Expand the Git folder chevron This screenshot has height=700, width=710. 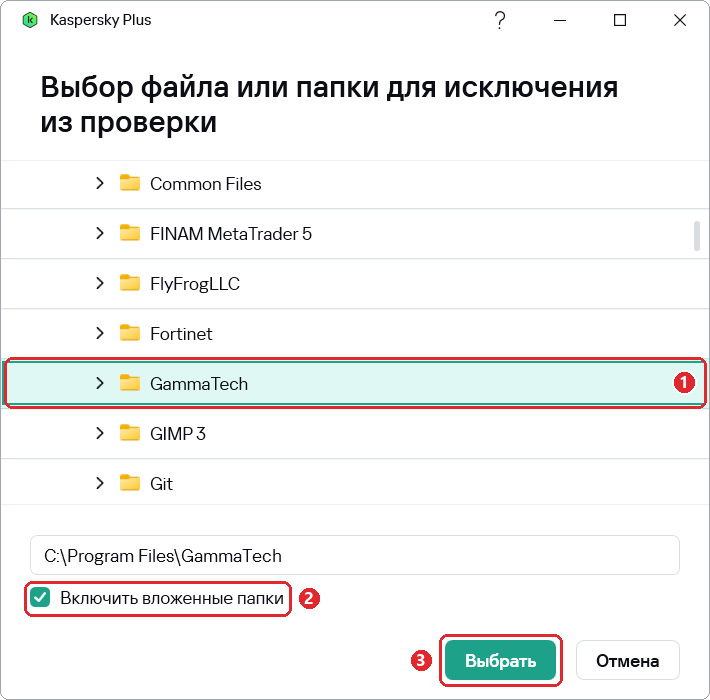100,483
